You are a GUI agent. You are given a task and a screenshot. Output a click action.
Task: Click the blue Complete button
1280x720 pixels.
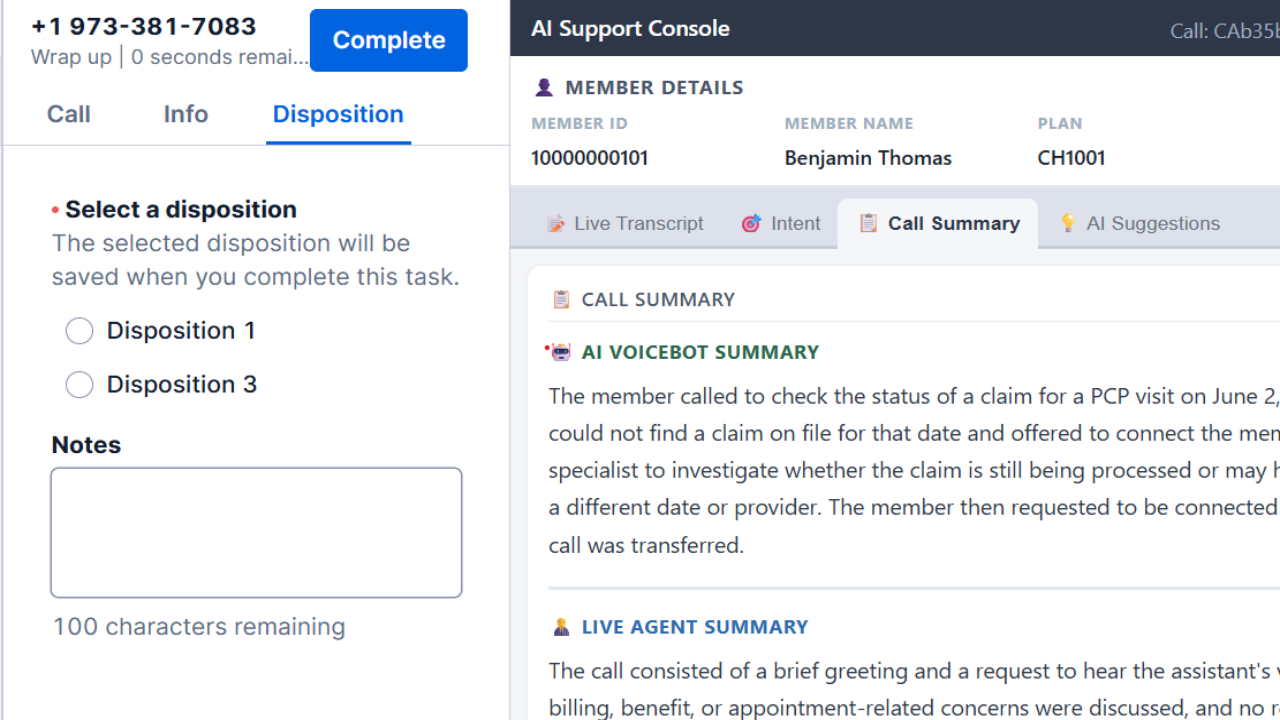click(389, 40)
